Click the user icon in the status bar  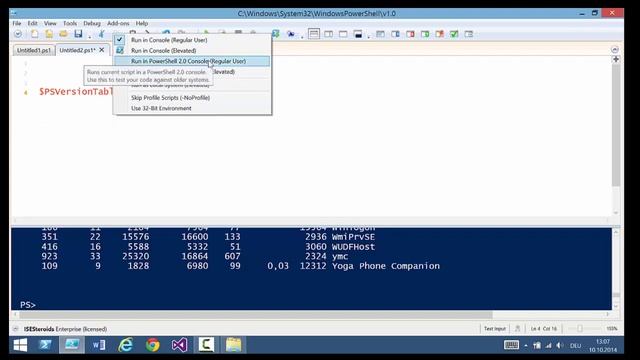[518, 329]
